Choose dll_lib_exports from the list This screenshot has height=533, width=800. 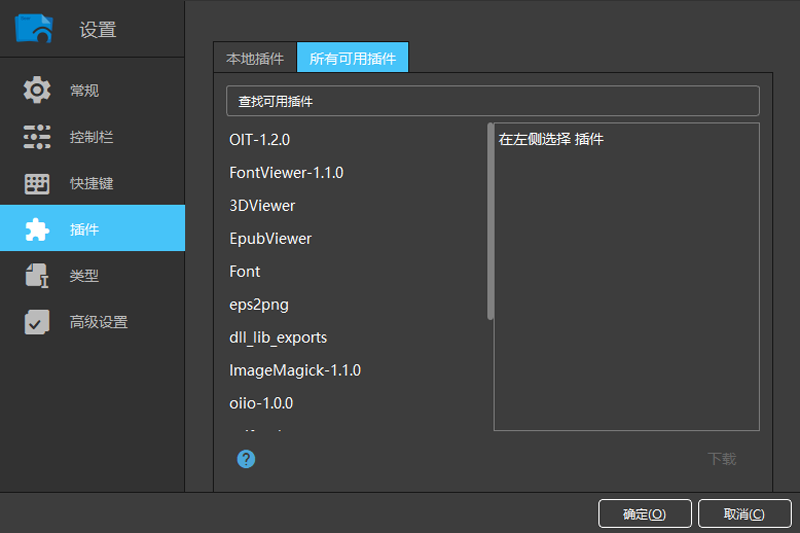357,337
